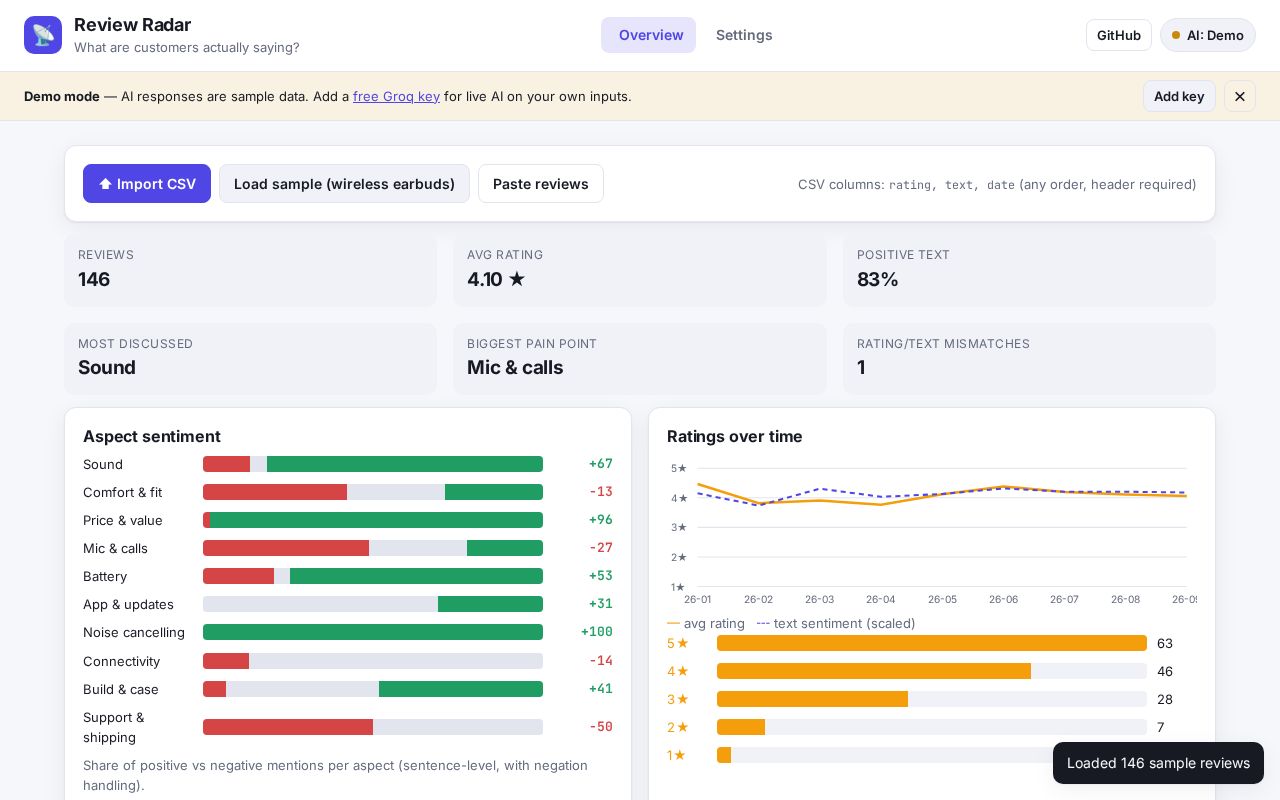
Task: Click the text sentiment (scaled) legend entry
Action: point(836,623)
